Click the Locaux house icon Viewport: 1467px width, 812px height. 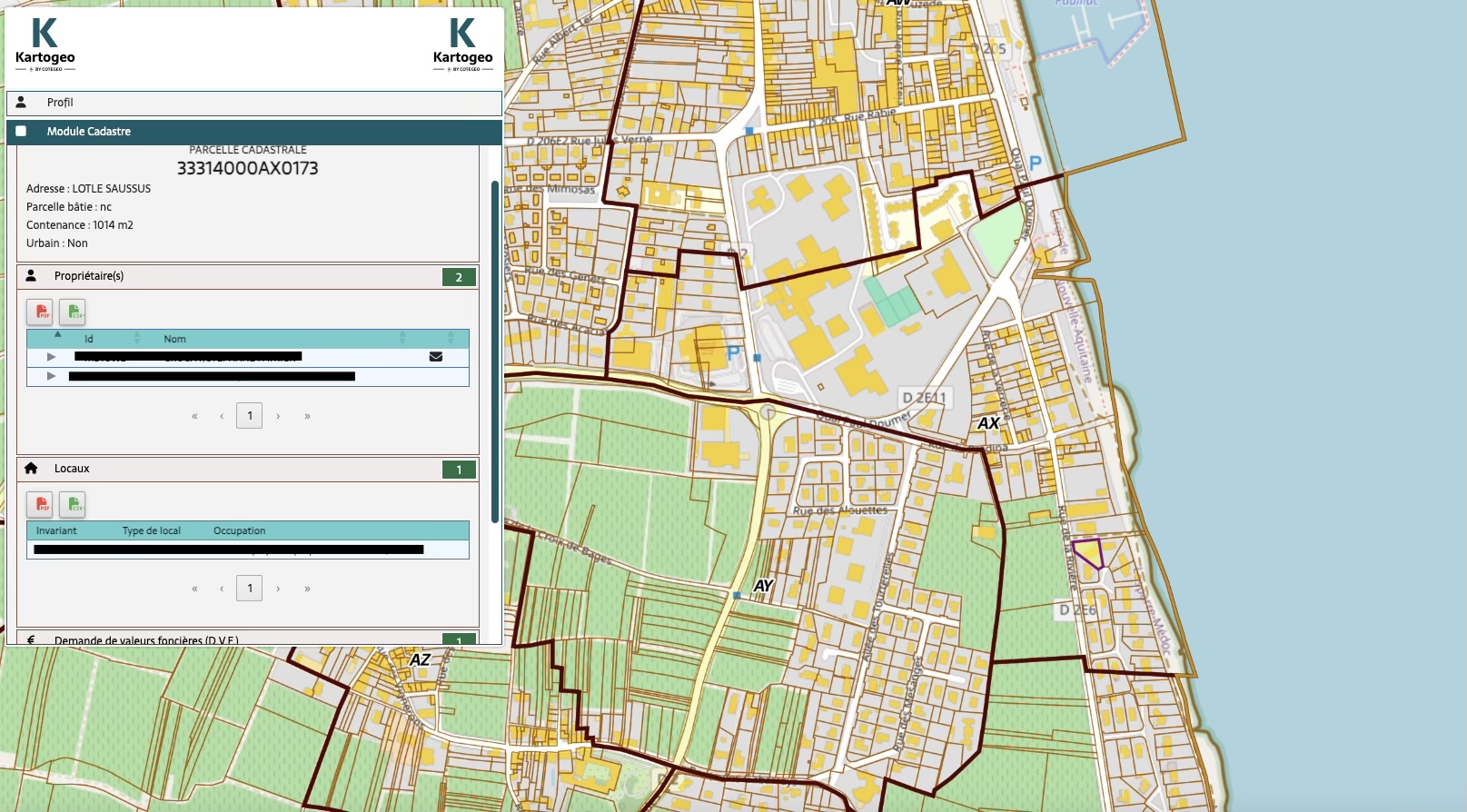31,468
